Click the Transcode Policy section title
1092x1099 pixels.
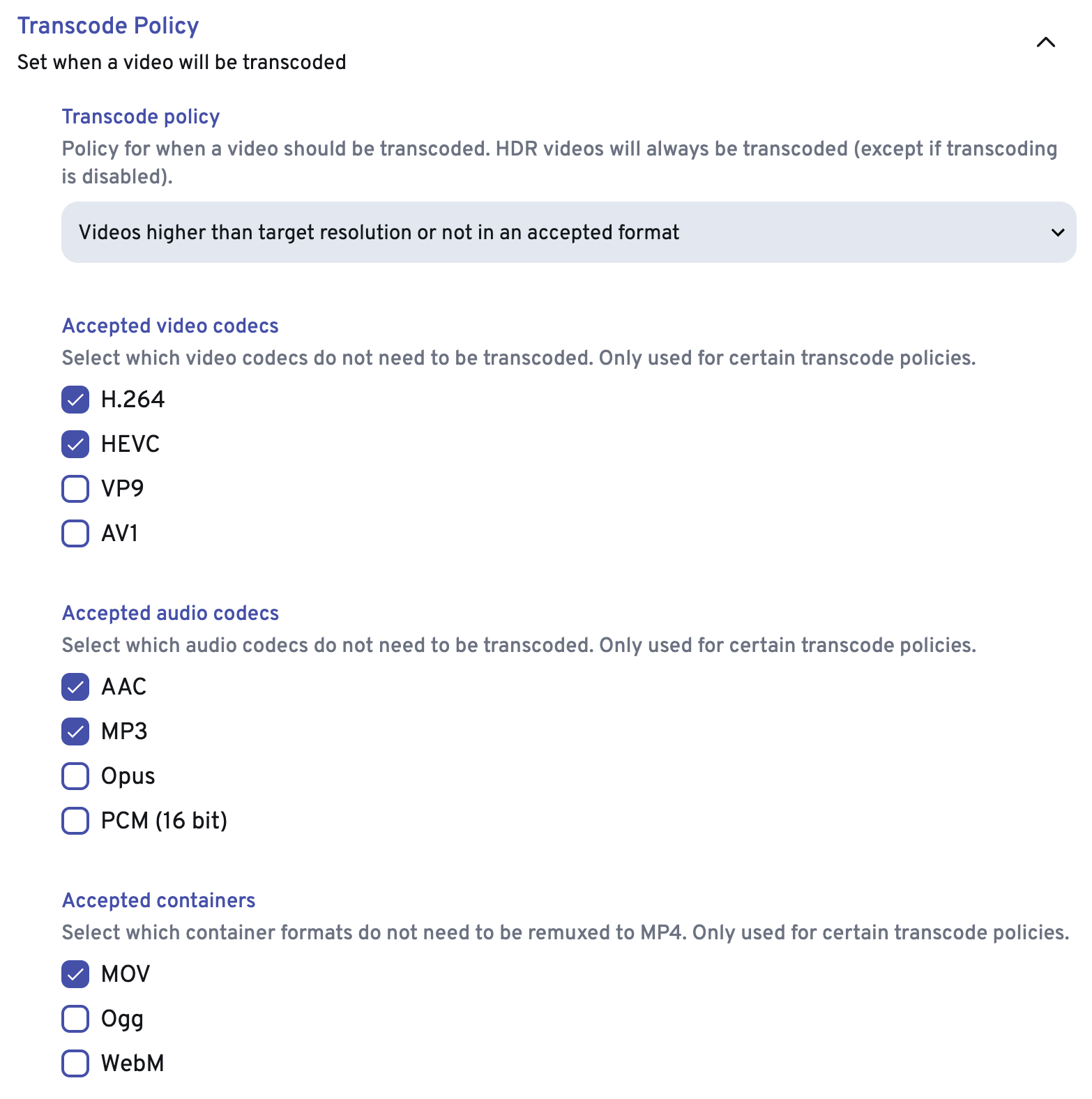click(x=108, y=26)
